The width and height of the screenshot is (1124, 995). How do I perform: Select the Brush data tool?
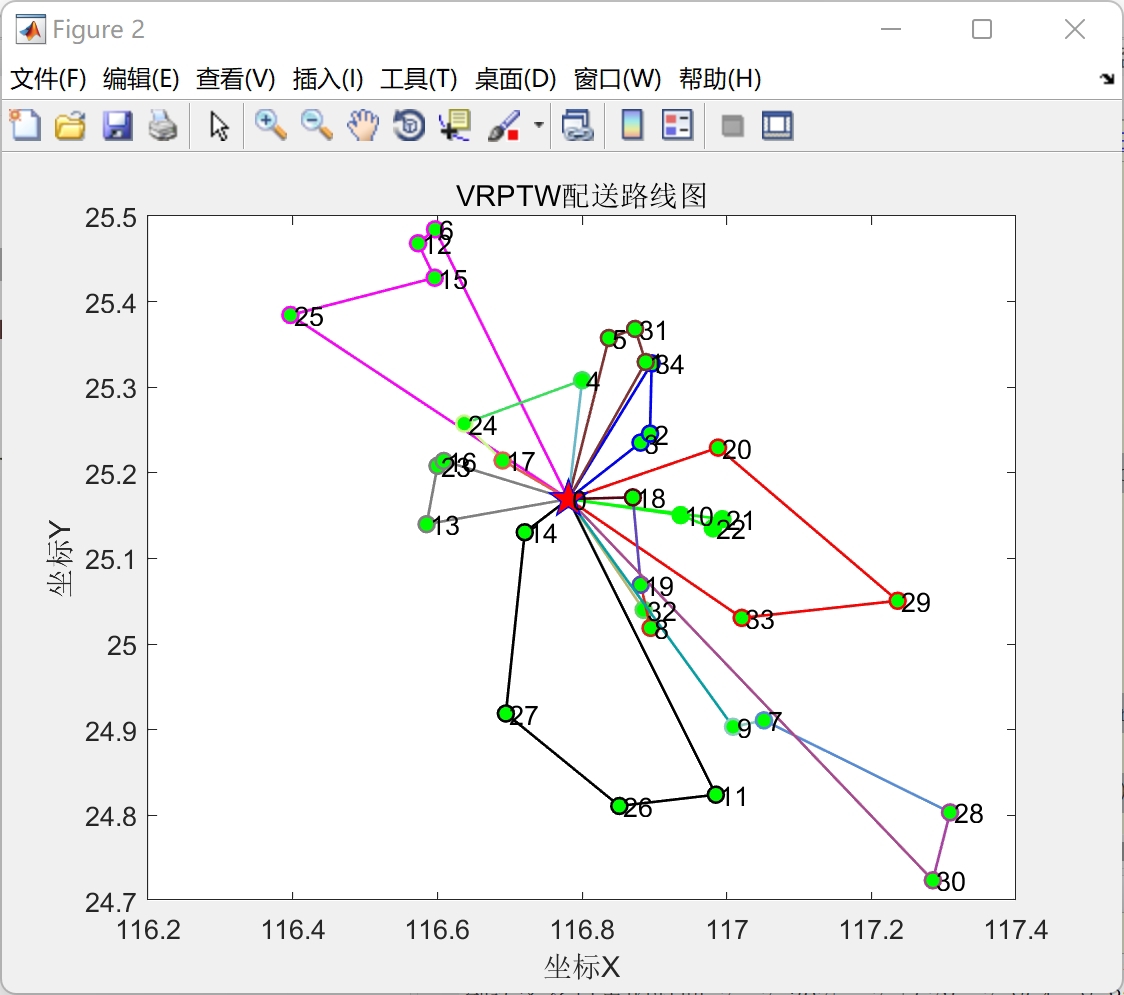pyautogui.click(x=505, y=125)
